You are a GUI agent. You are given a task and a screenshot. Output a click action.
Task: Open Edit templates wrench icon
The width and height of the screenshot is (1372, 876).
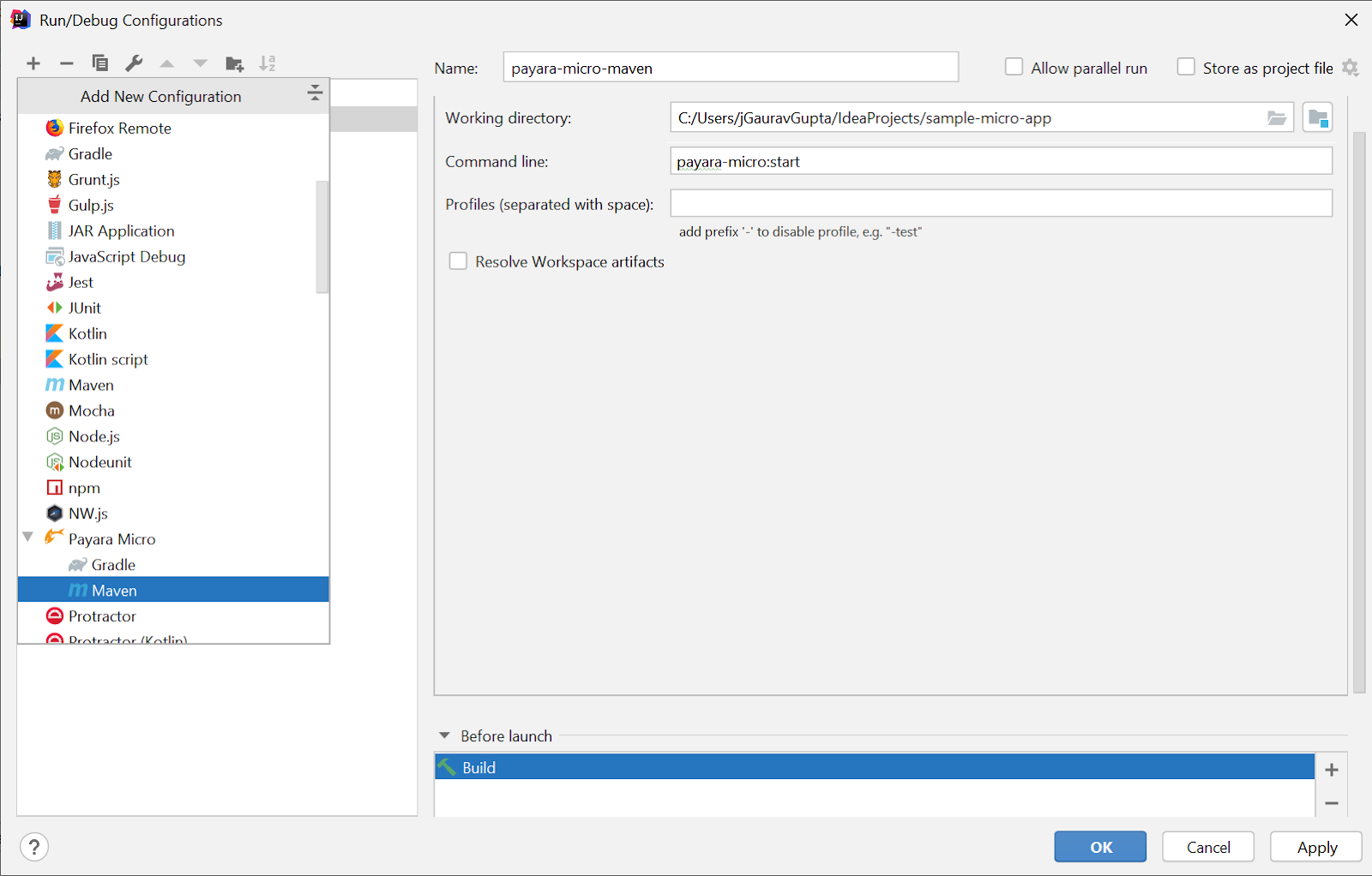click(x=134, y=63)
